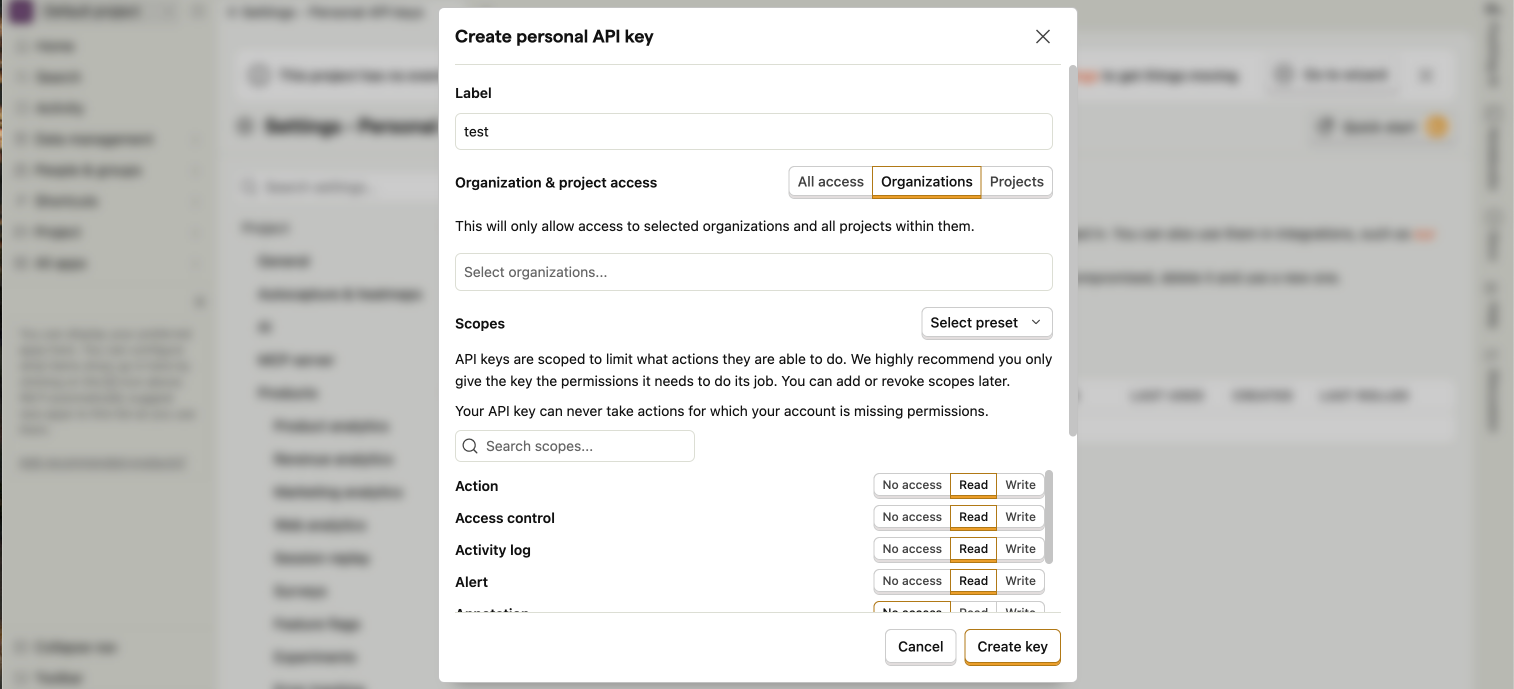The image size is (1514, 689).
Task: Select the Organizations access tab
Action: 926,182
